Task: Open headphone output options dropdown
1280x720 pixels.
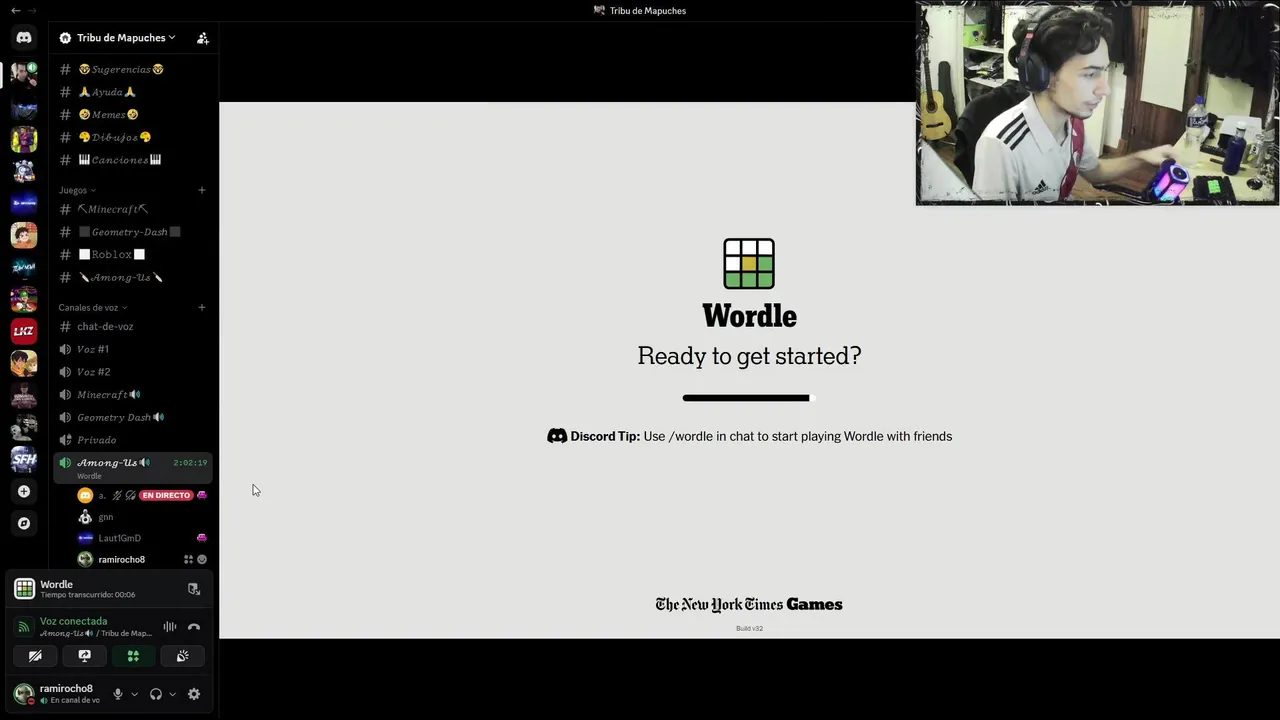Action: click(172, 694)
